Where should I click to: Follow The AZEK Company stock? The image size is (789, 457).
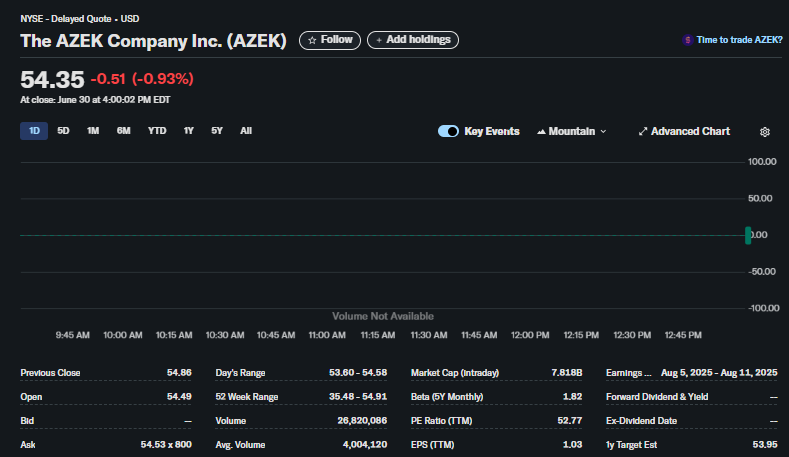point(330,40)
